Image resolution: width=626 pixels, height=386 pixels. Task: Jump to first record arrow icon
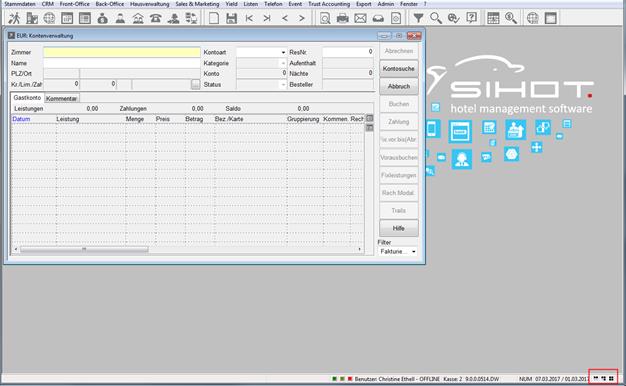pyautogui.click(x=249, y=18)
